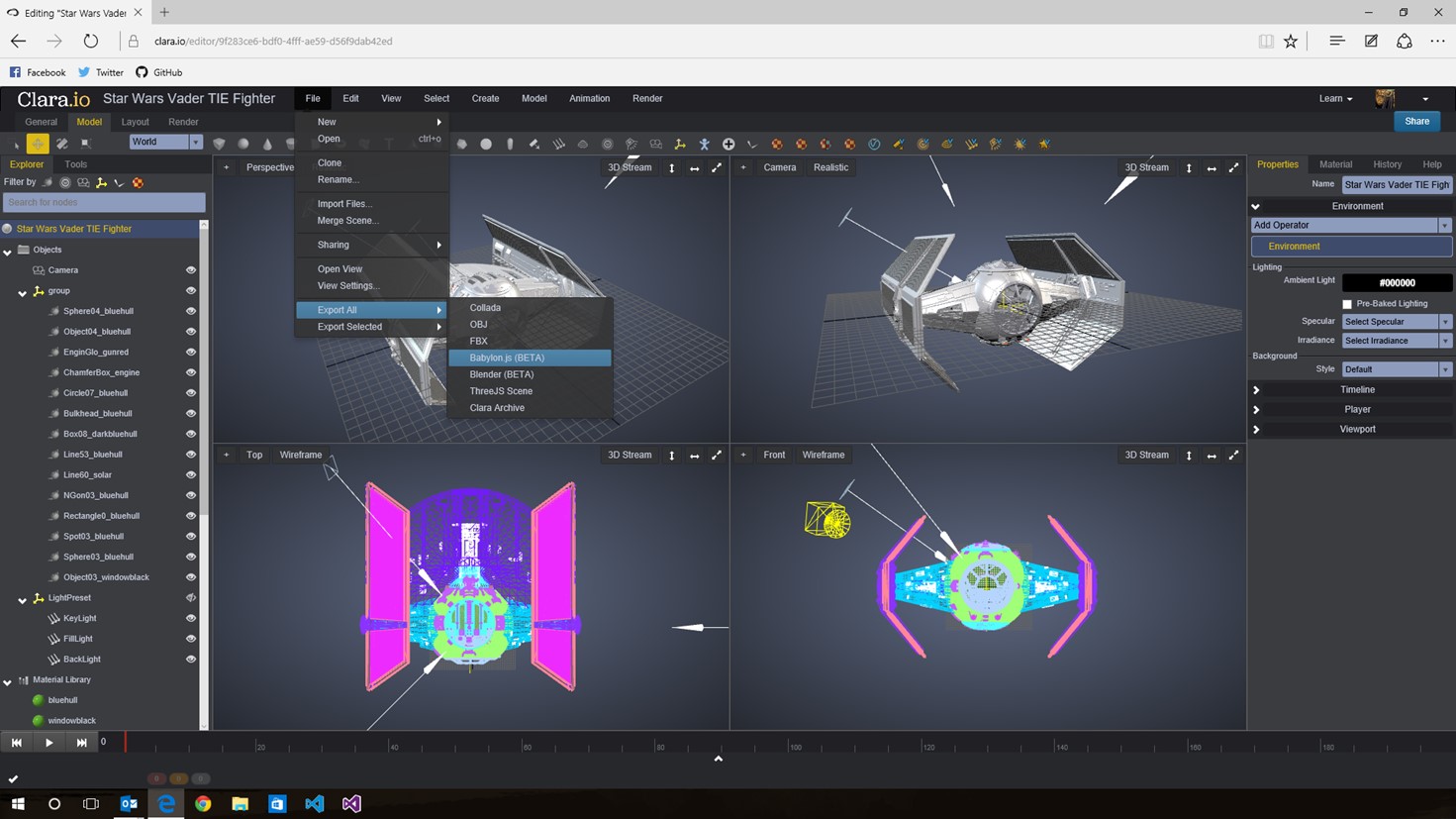Maximize the Front viewport
The image size is (1456, 819).
tap(1234, 456)
